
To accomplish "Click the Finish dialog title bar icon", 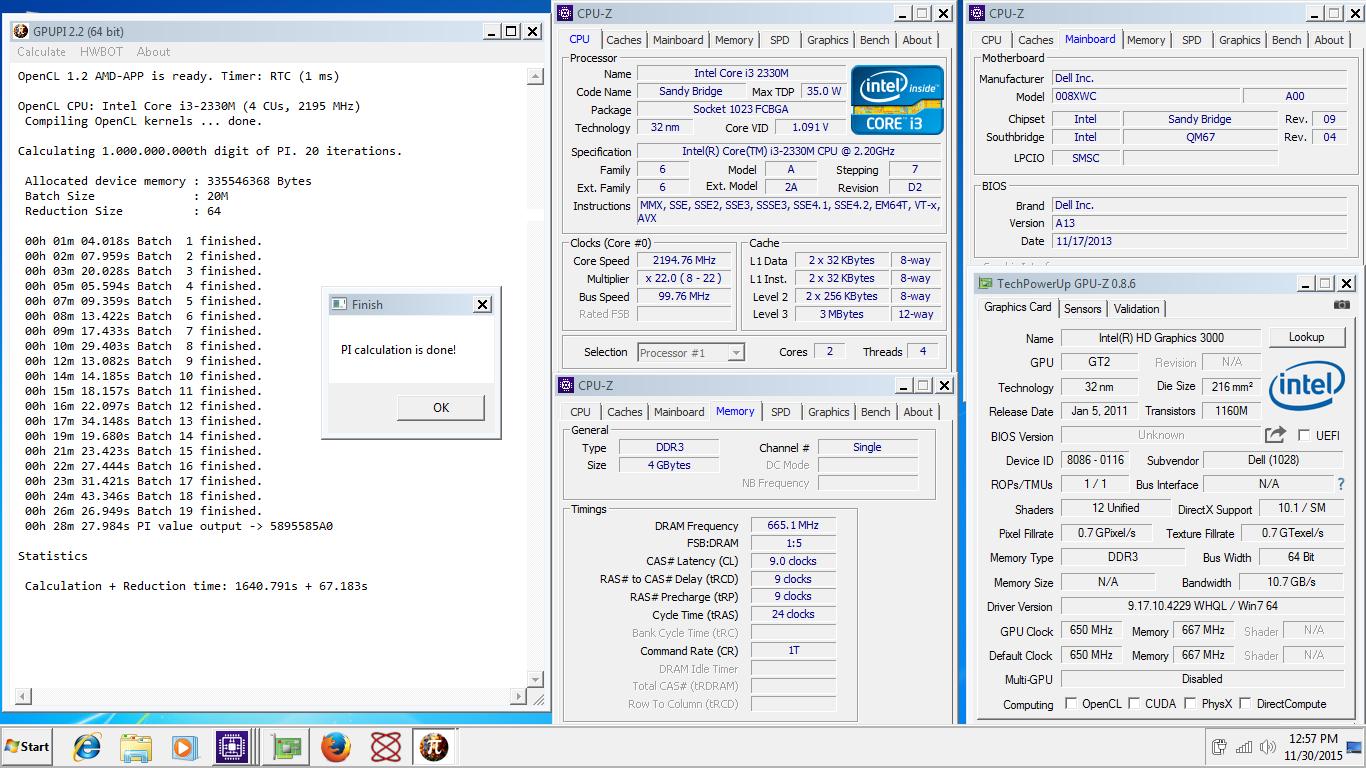I will pyautogui.click(x=337, y=304).
